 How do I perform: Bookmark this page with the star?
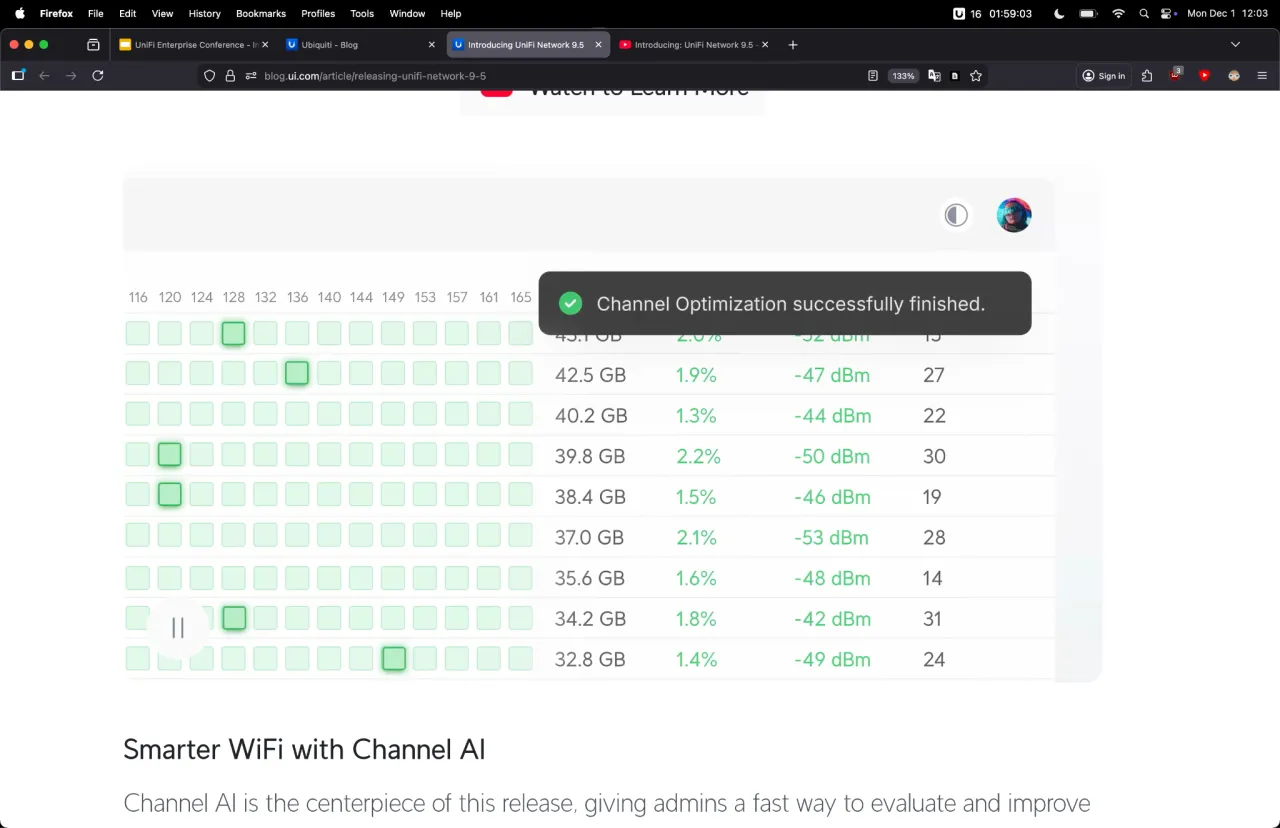(976, 75)
